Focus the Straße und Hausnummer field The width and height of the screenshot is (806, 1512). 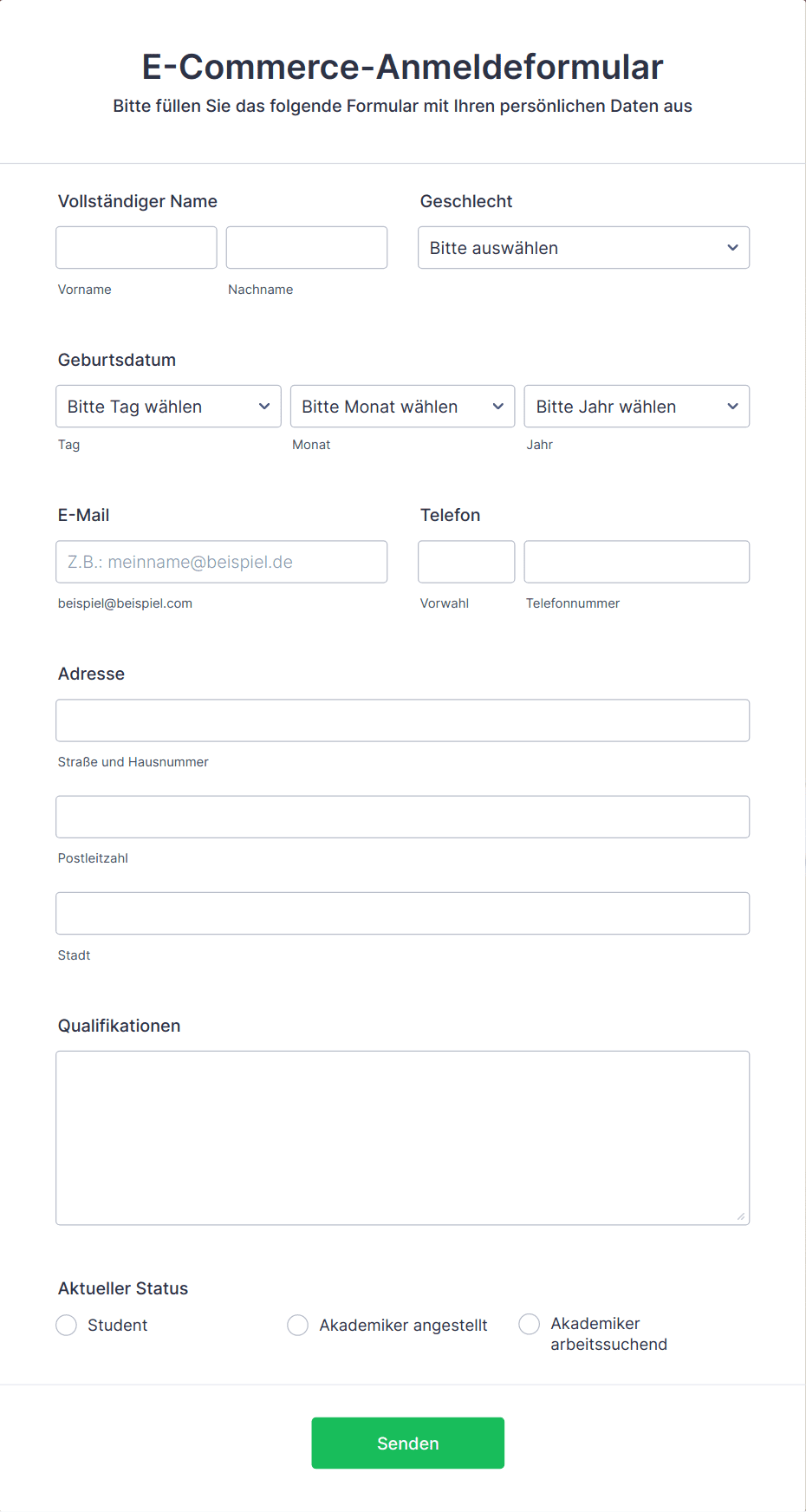(x=402, y=720)
